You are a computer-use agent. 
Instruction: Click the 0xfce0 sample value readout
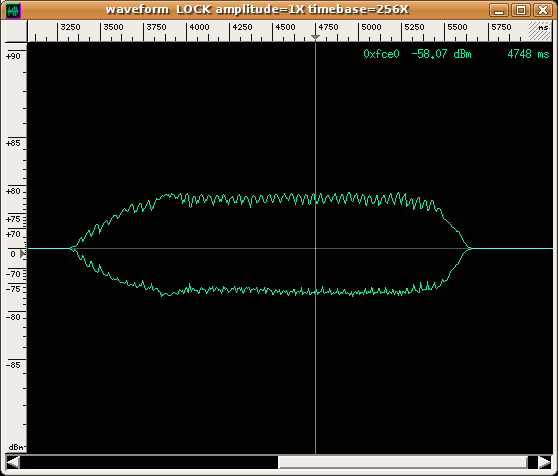381,54
